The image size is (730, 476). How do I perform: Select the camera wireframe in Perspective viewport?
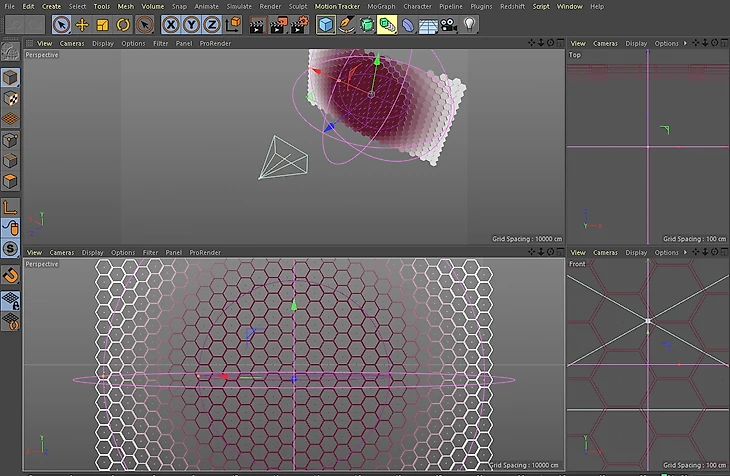click(x=283, y=160)
